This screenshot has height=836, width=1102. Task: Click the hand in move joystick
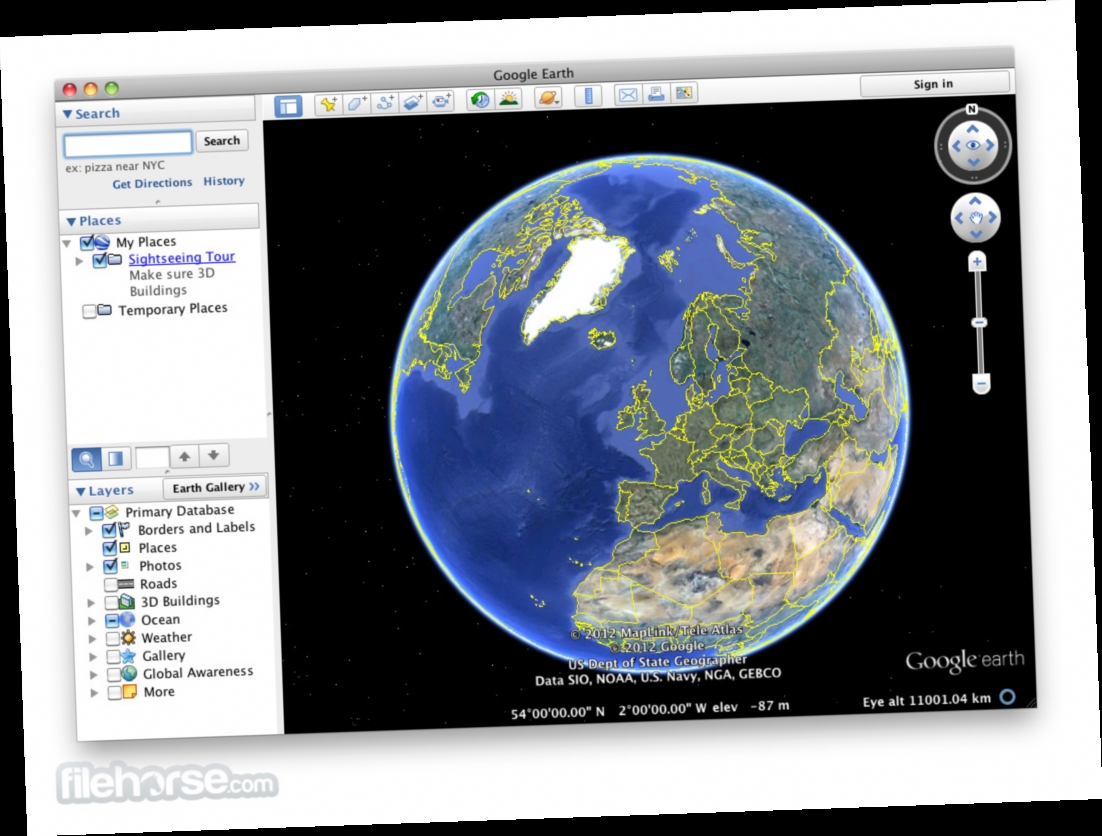(x=975, y=218)
